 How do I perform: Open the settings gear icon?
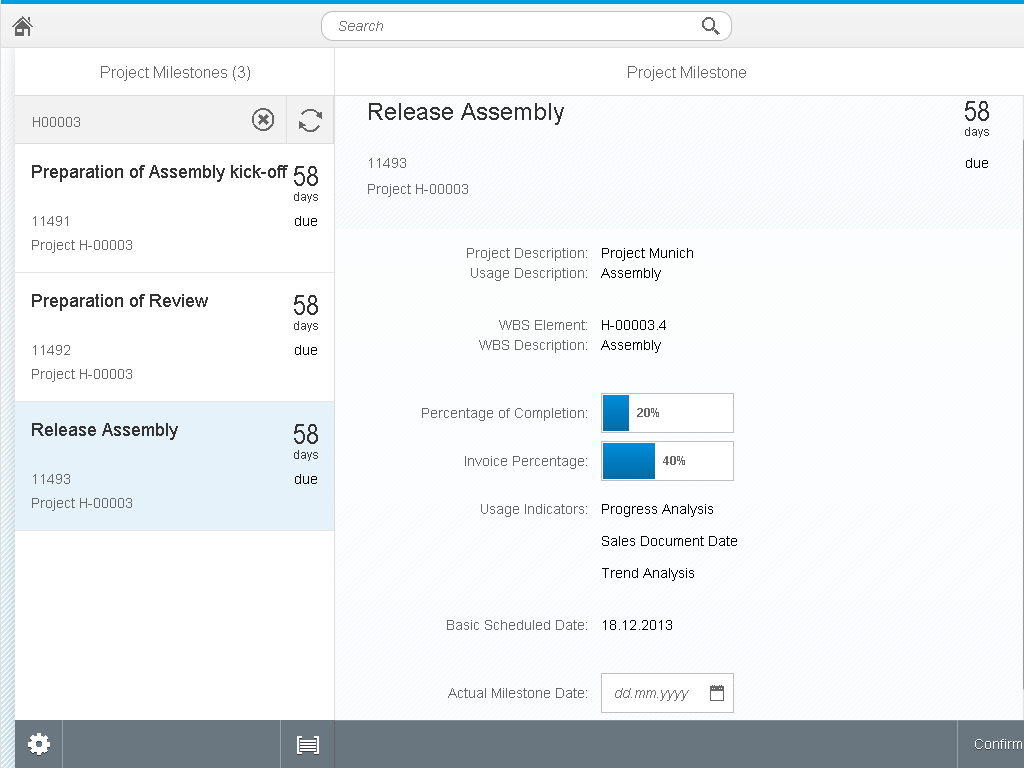pyautogui.click(x=38, y=744)
